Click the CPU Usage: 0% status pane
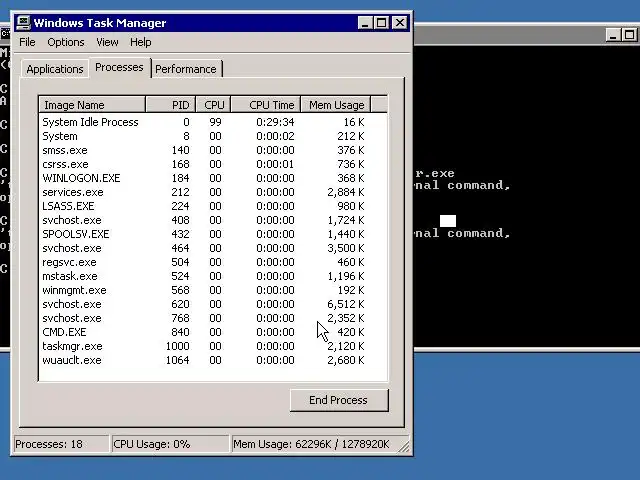Screen dimensions: 640x480 click(x=170, y=444)
